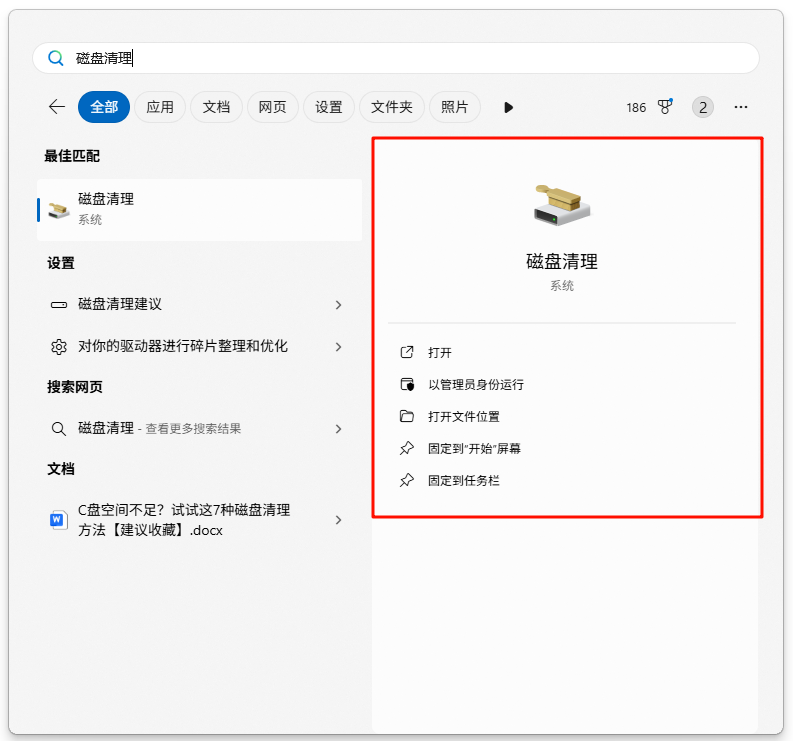Click the Word document icon of docx result

click(59, 520)
